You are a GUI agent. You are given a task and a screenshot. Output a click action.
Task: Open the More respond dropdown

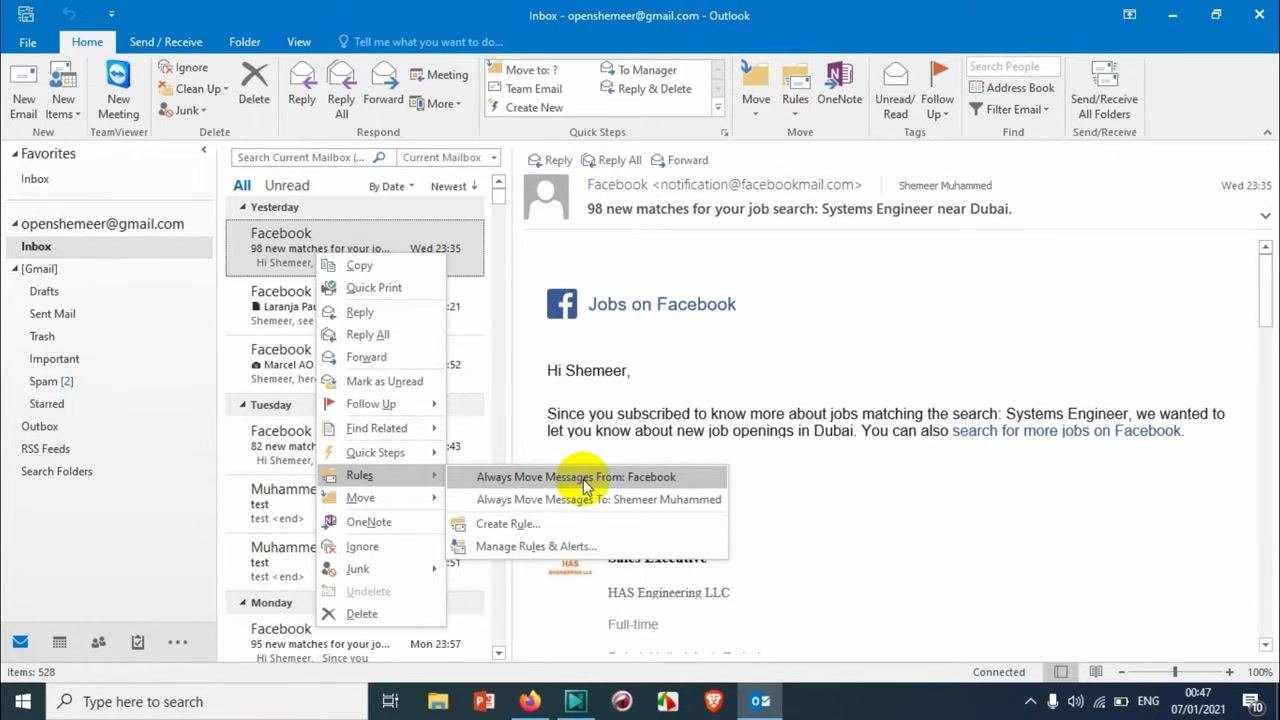[x=435, y=103]
